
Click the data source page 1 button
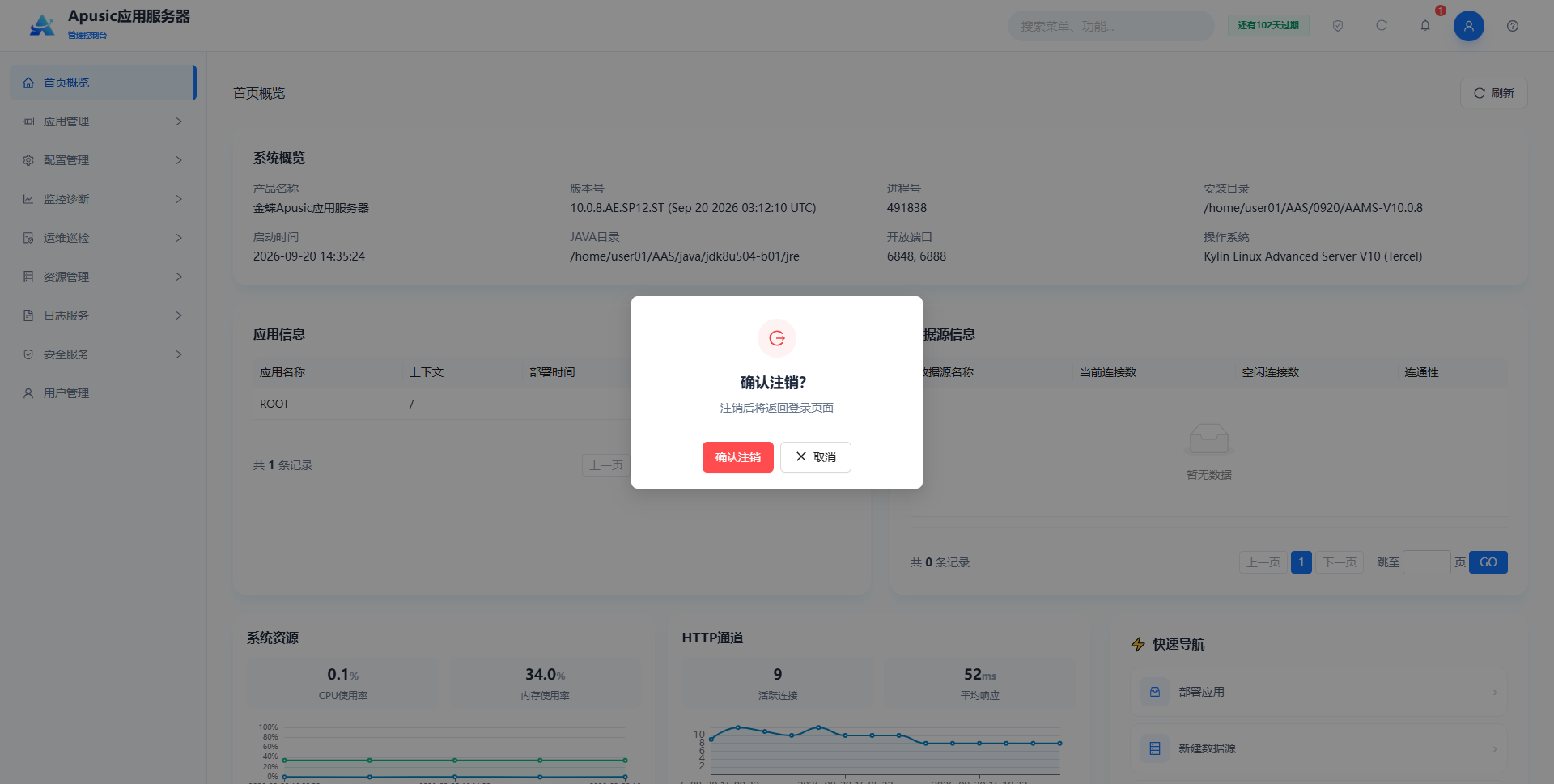[1301, 562]
